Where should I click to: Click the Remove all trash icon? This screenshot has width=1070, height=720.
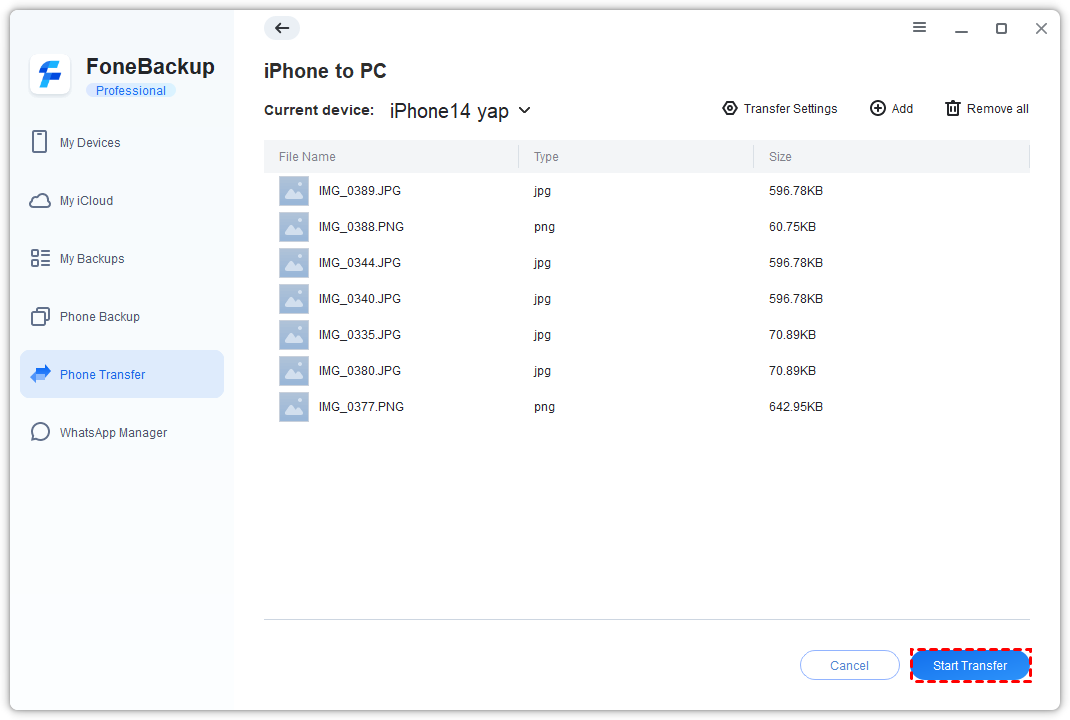pyautogui.click(x=953, y=109)
